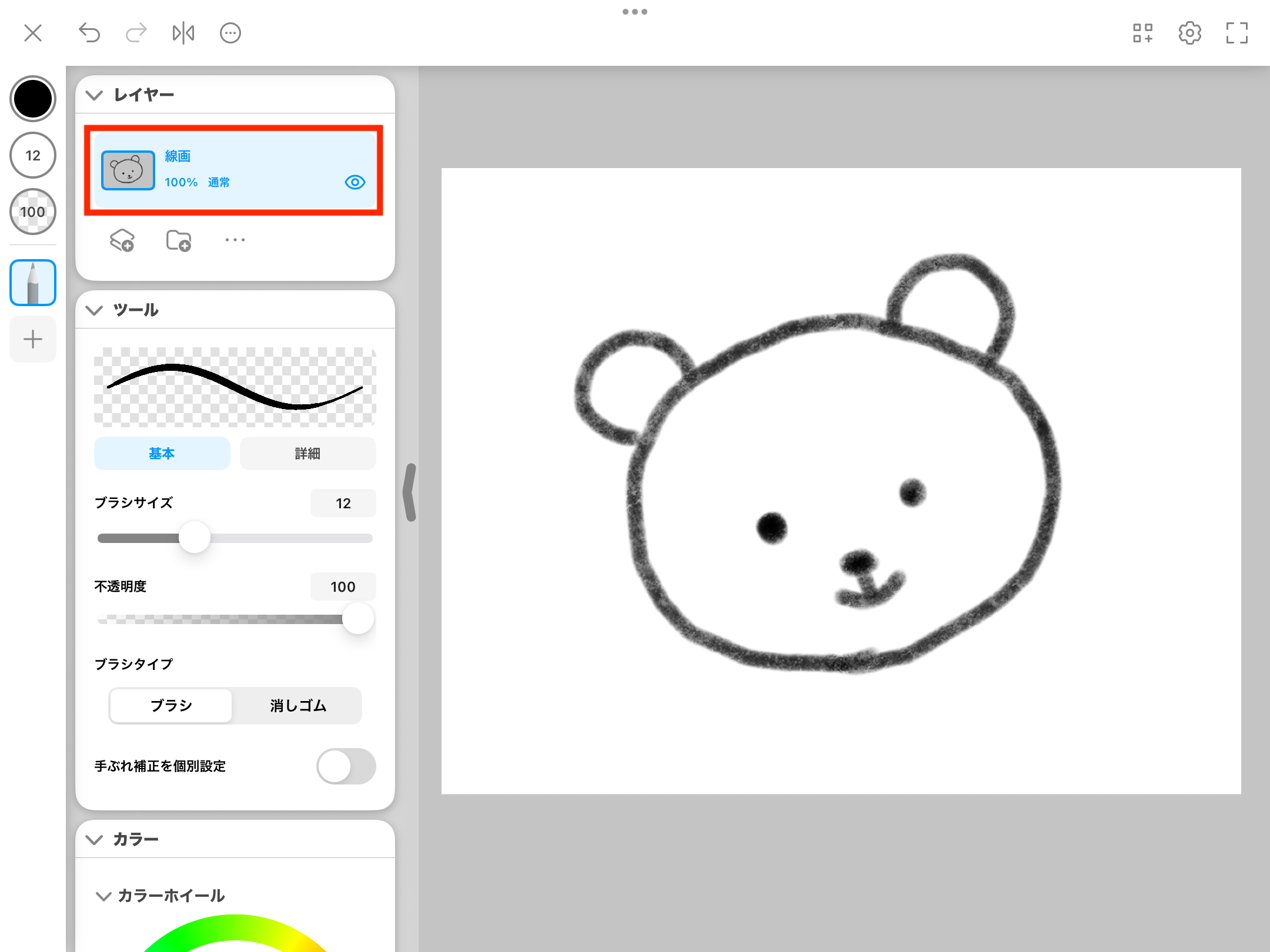The width and height of the screenshot is (1270, 952).
Task: Select ブラシ brush type
Action: pos(171,705)
